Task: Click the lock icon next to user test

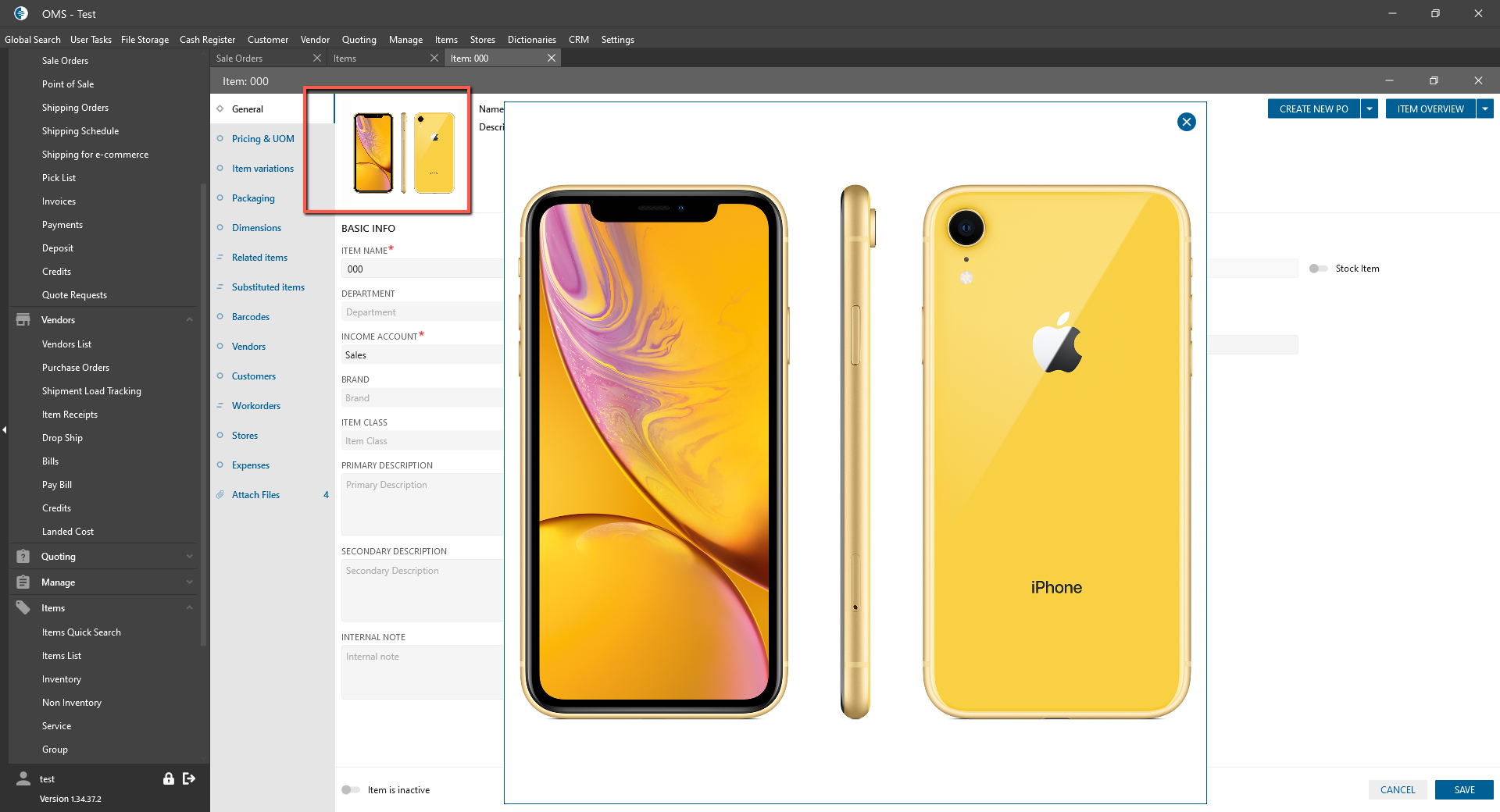Action: point(168,778)
